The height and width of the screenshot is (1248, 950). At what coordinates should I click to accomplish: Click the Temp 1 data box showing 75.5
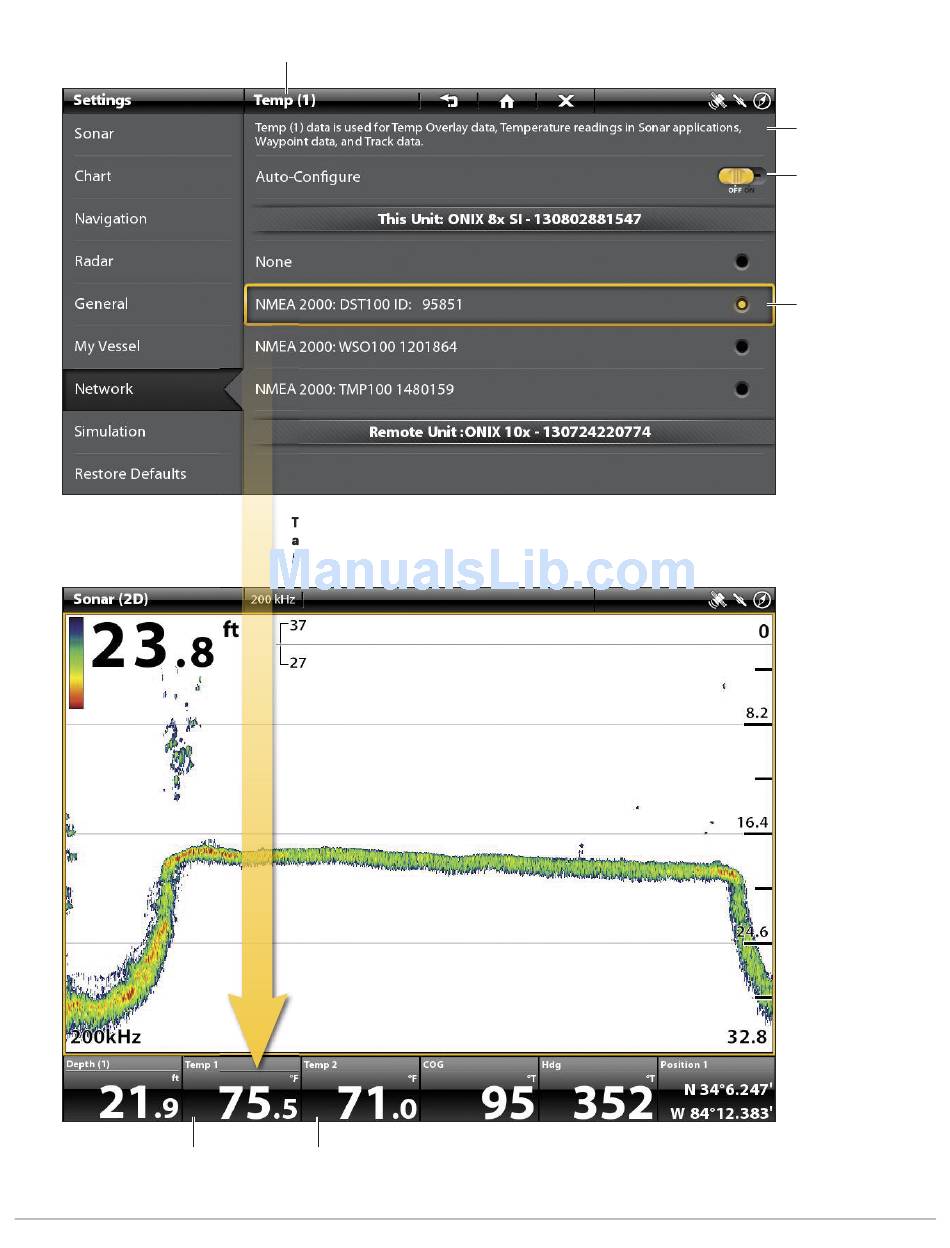(241, 1089)
